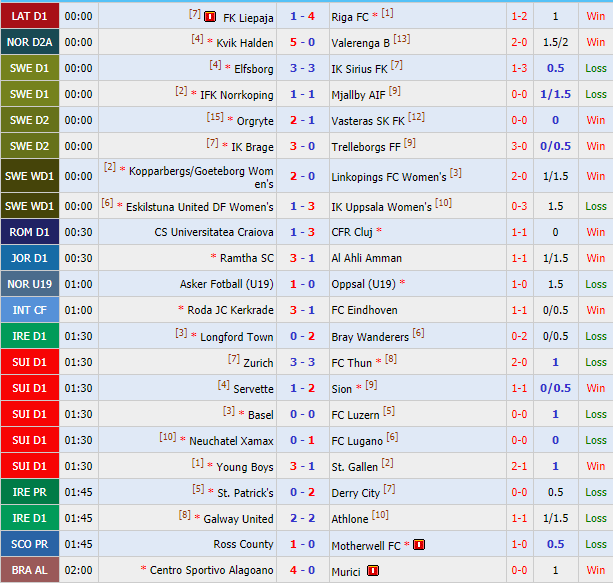The image size is (613, 583).
Task: Select team Roda JC Kerkrade
Action: click(x=230, y=310)
